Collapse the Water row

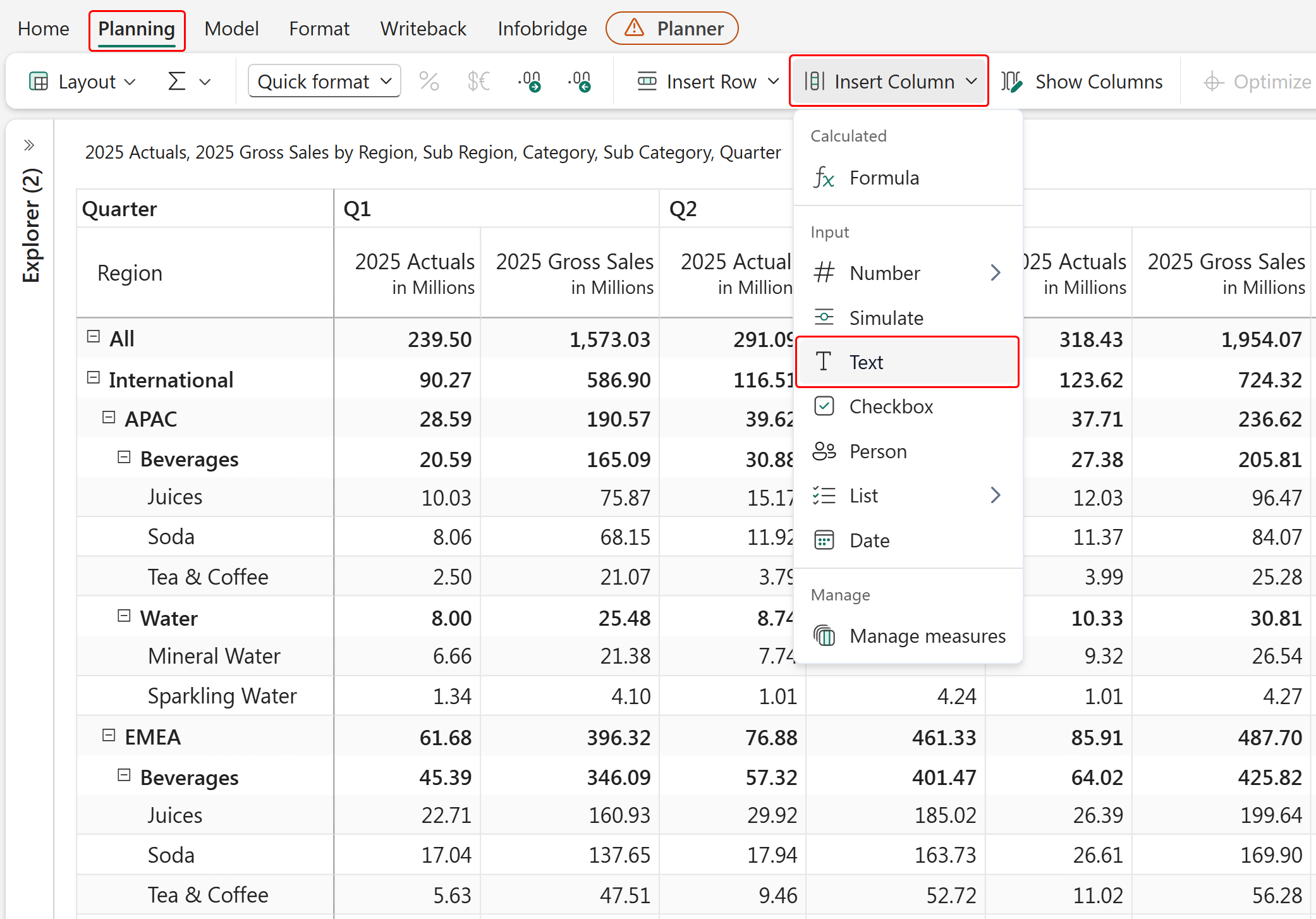tap(125, 616)
